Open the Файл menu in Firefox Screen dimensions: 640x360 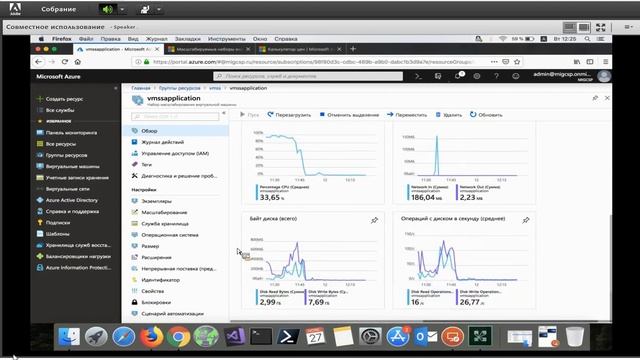point(86,39)
